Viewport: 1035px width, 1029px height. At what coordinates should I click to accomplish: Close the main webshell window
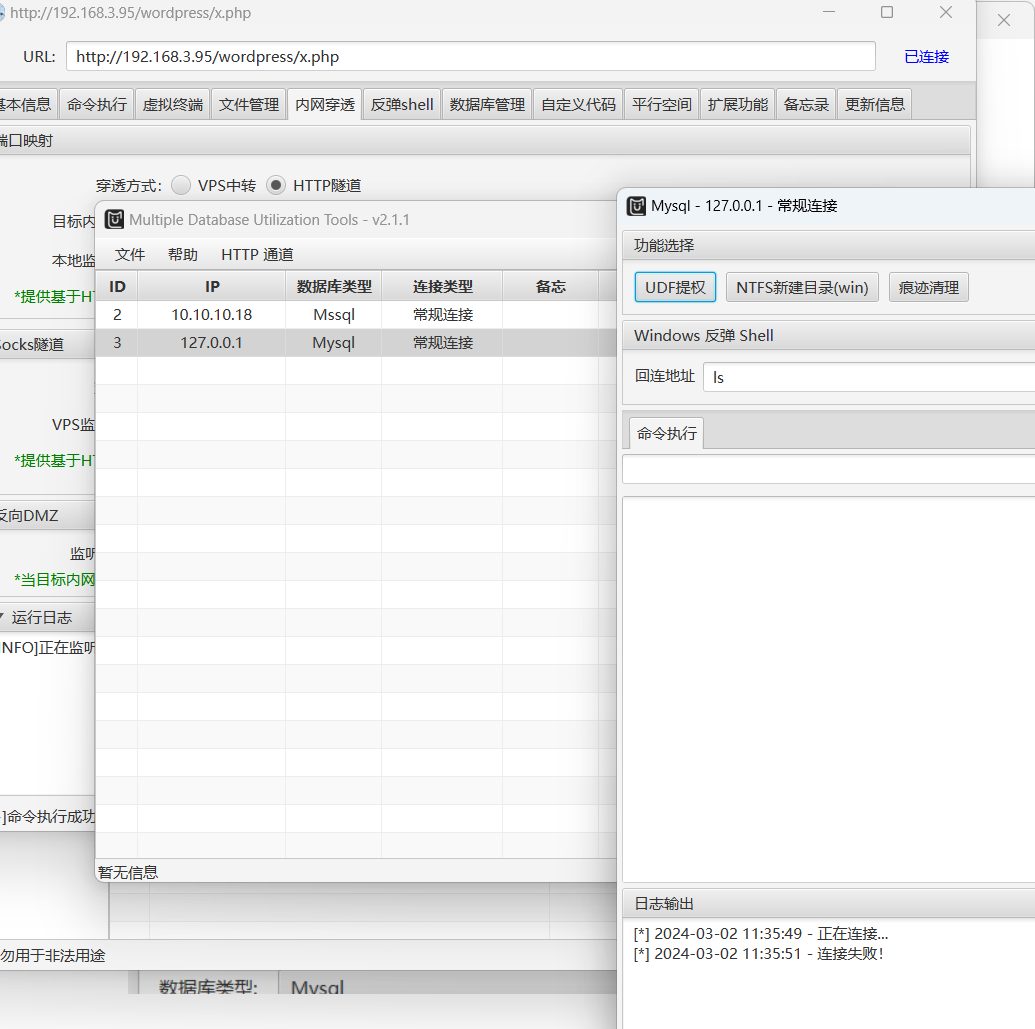945,13
